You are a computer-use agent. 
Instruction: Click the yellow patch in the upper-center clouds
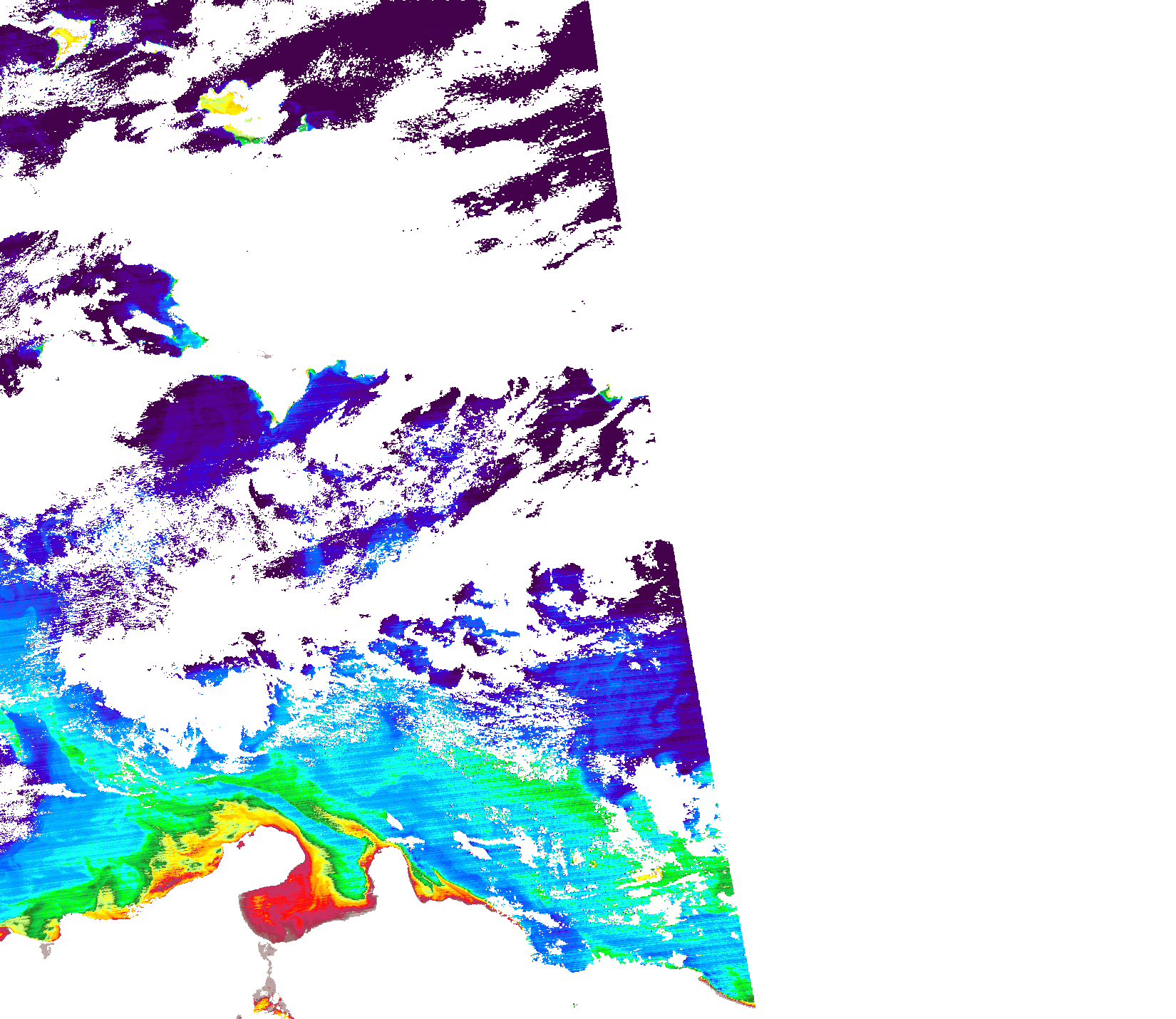[225, 103]
